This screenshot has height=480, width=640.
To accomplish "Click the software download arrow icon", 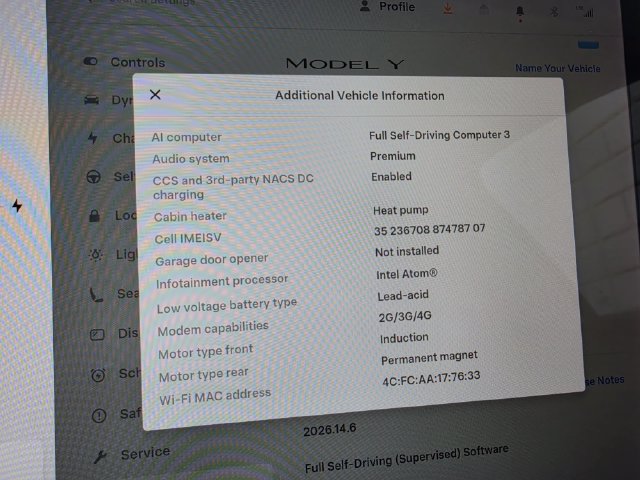I will [x=448, y=9].
